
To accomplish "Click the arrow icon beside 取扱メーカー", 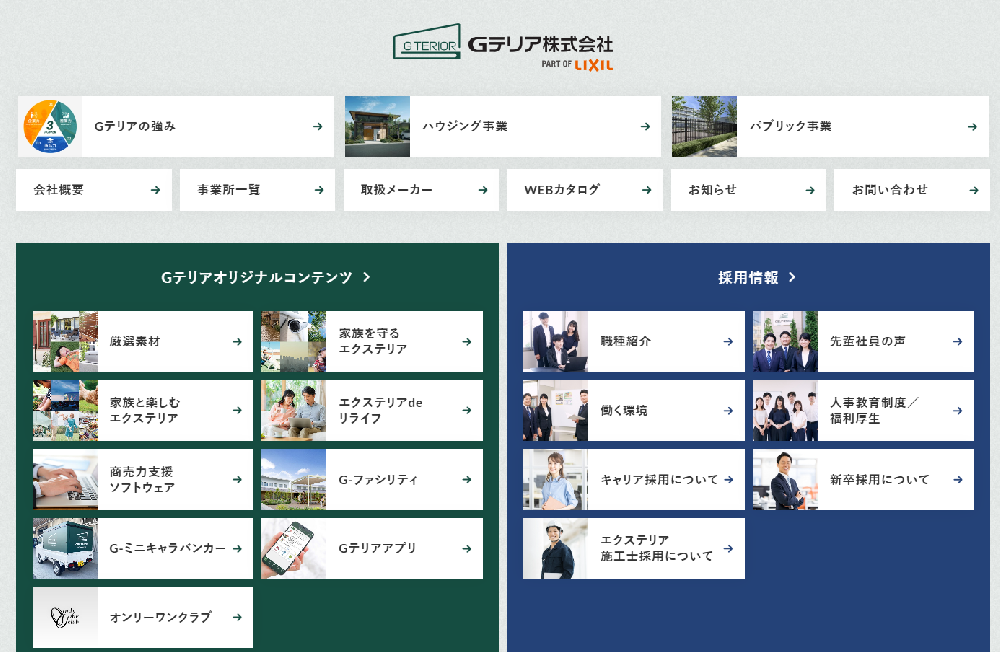I will [483, 190].
